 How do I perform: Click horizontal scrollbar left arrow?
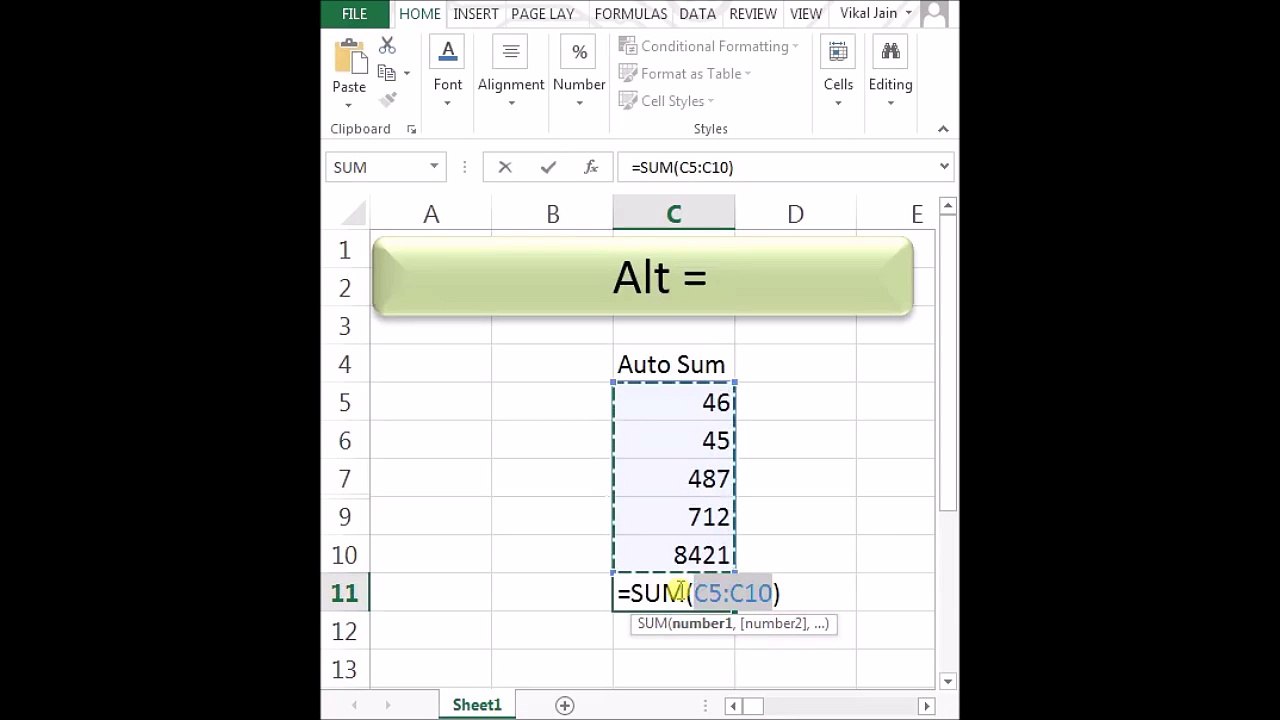click(x=733, y=706)
